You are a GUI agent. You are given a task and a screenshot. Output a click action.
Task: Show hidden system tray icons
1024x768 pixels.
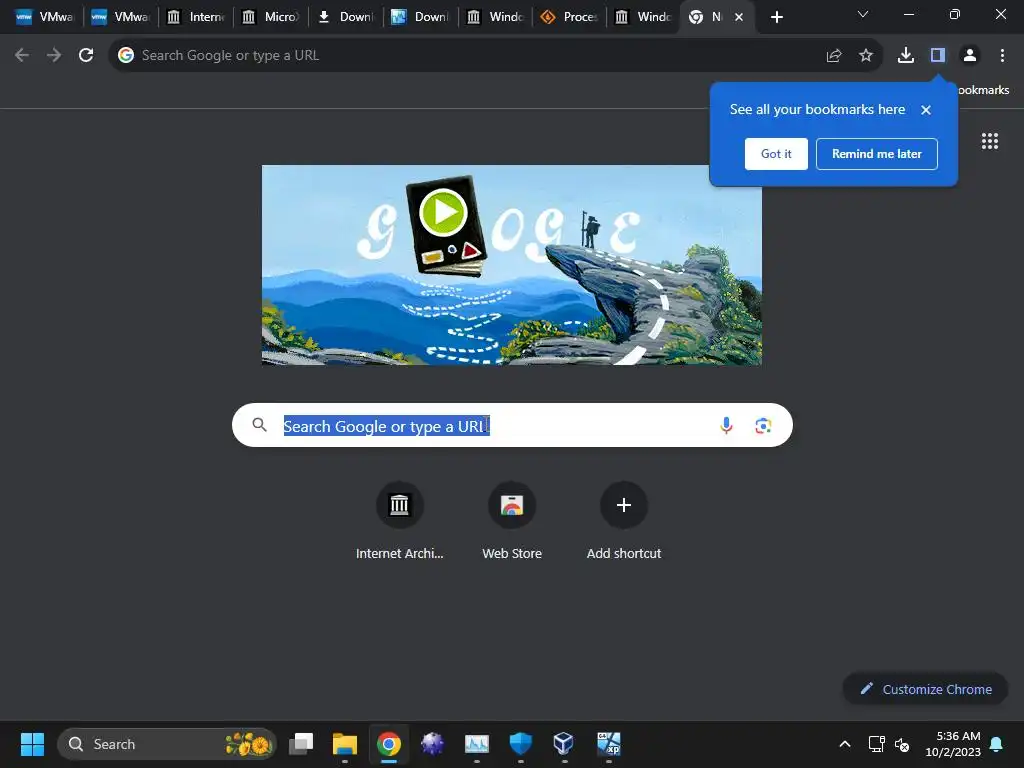click(844, 744)
